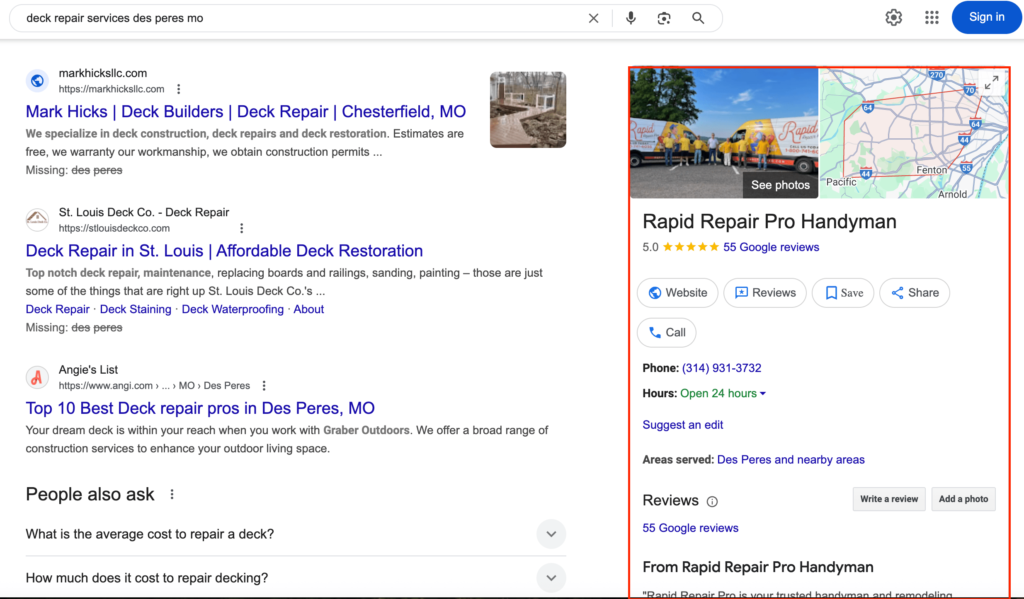Open three-dot menu for markhicksllc.com result
Screen dimensions: 1024x599
coord(178,89)
